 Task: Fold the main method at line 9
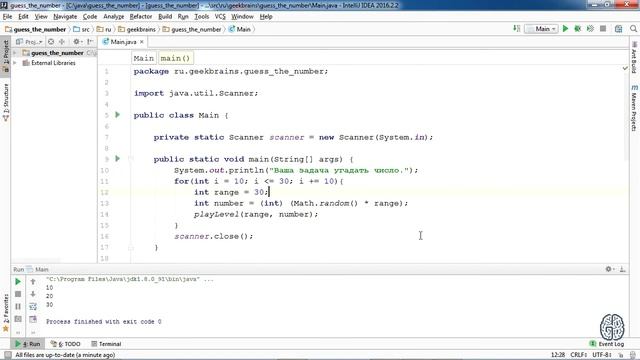131,159
